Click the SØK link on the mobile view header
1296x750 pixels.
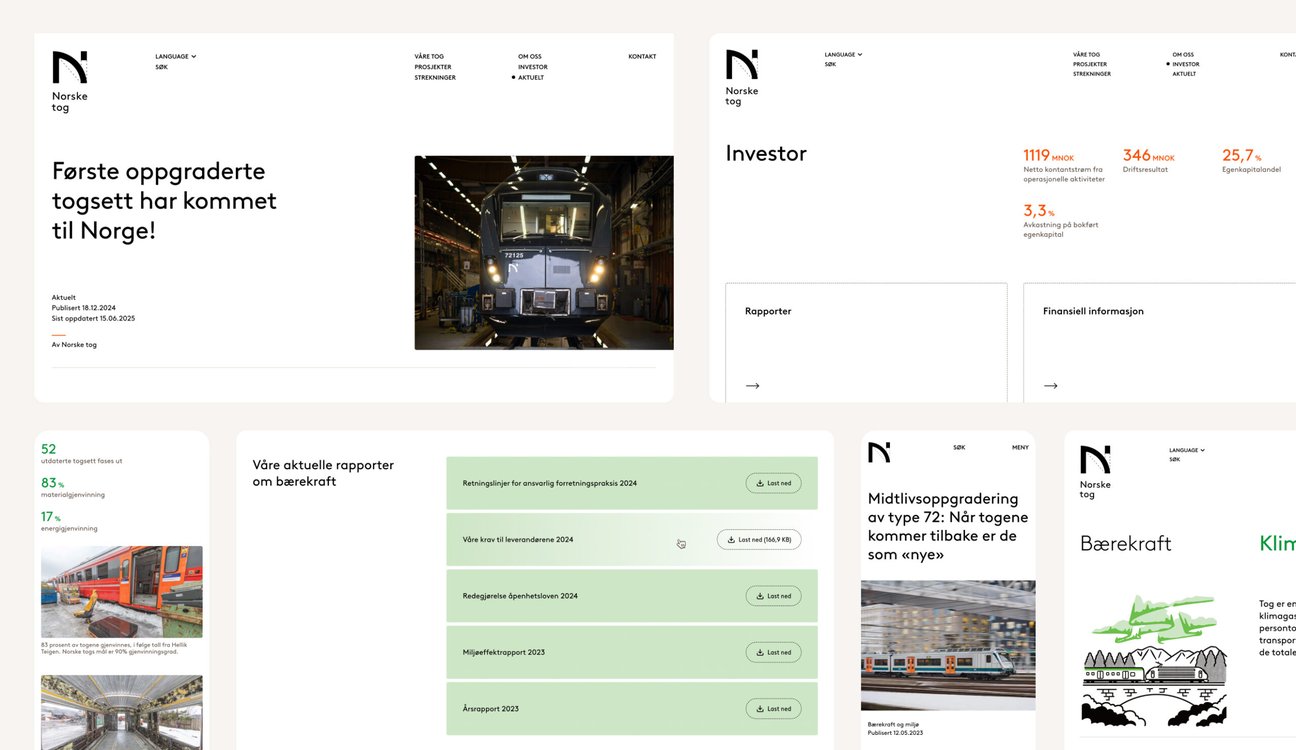tap(959, 448)
